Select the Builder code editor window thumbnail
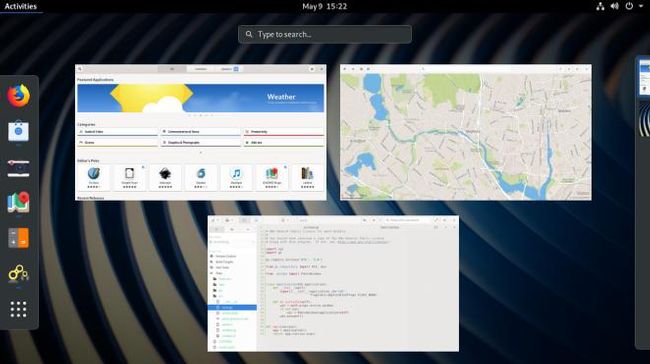This screenshot has width=650, height=364. coord(333,284)
